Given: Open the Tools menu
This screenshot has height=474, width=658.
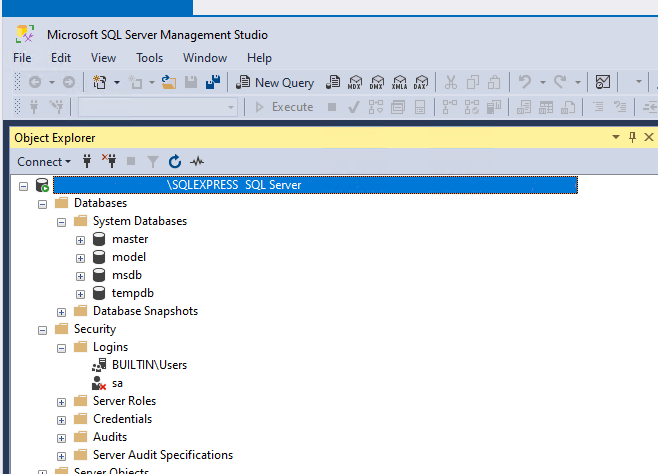Looking at the screenshot, I should coord(149,58).
